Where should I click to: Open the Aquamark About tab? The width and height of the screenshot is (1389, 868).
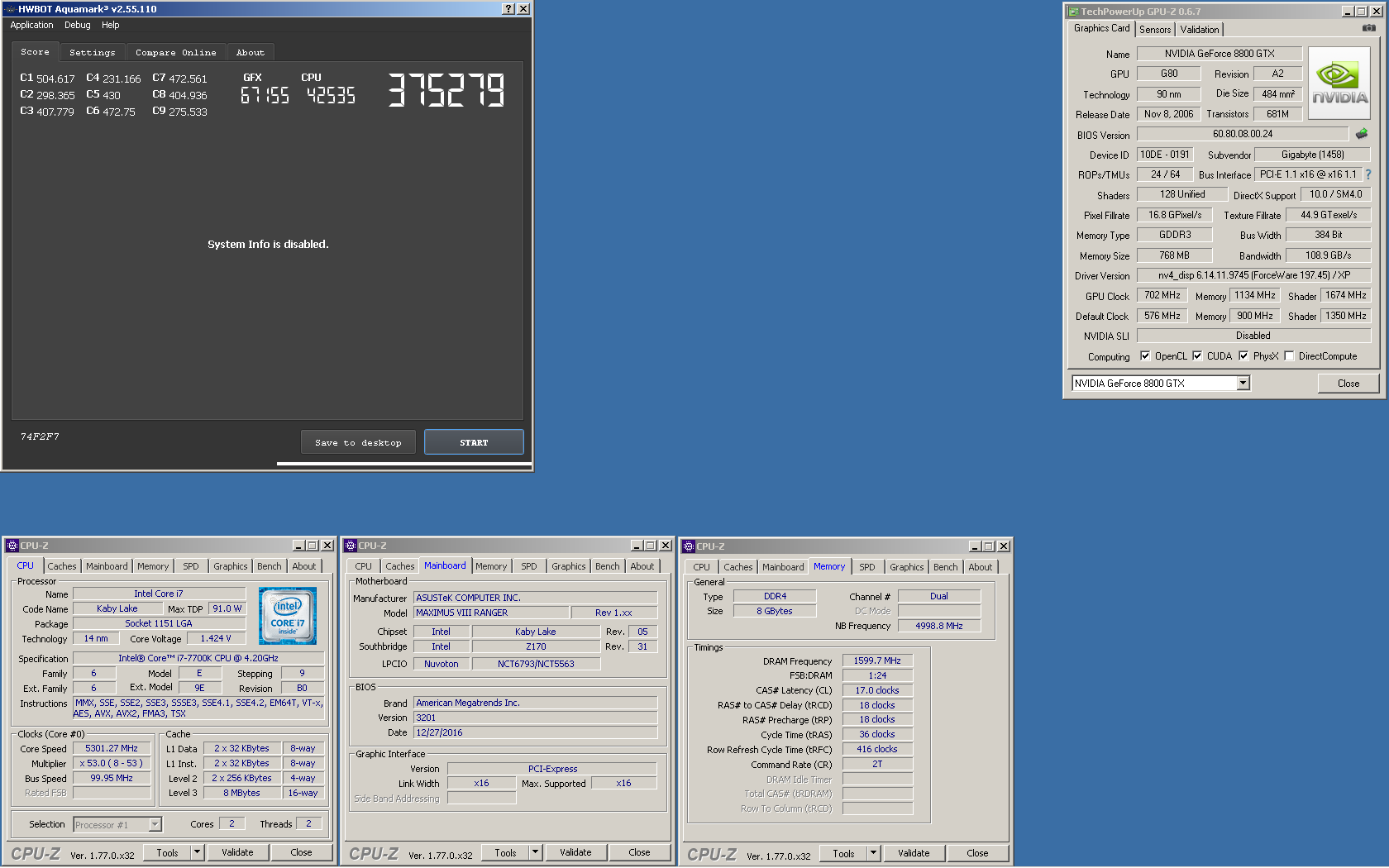click(x=251, y=52)
